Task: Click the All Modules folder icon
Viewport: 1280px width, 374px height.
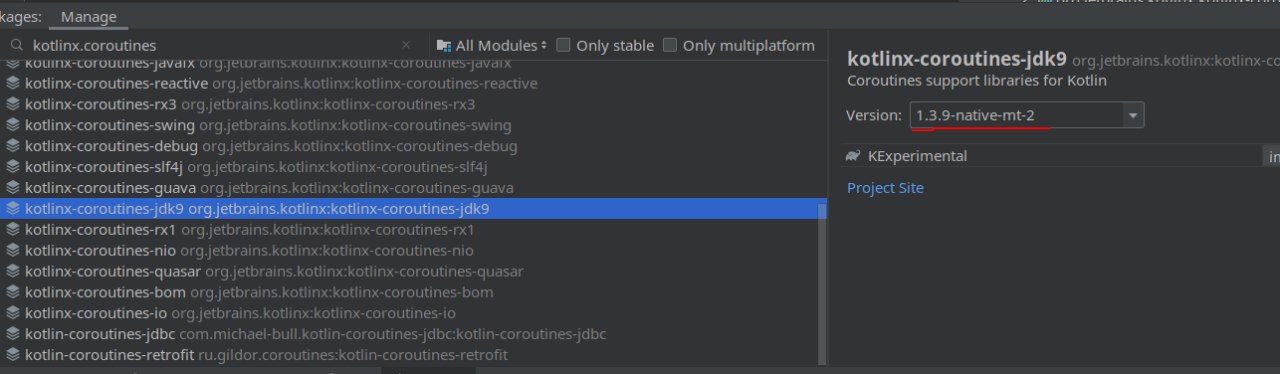Action: tap(444, 45)
